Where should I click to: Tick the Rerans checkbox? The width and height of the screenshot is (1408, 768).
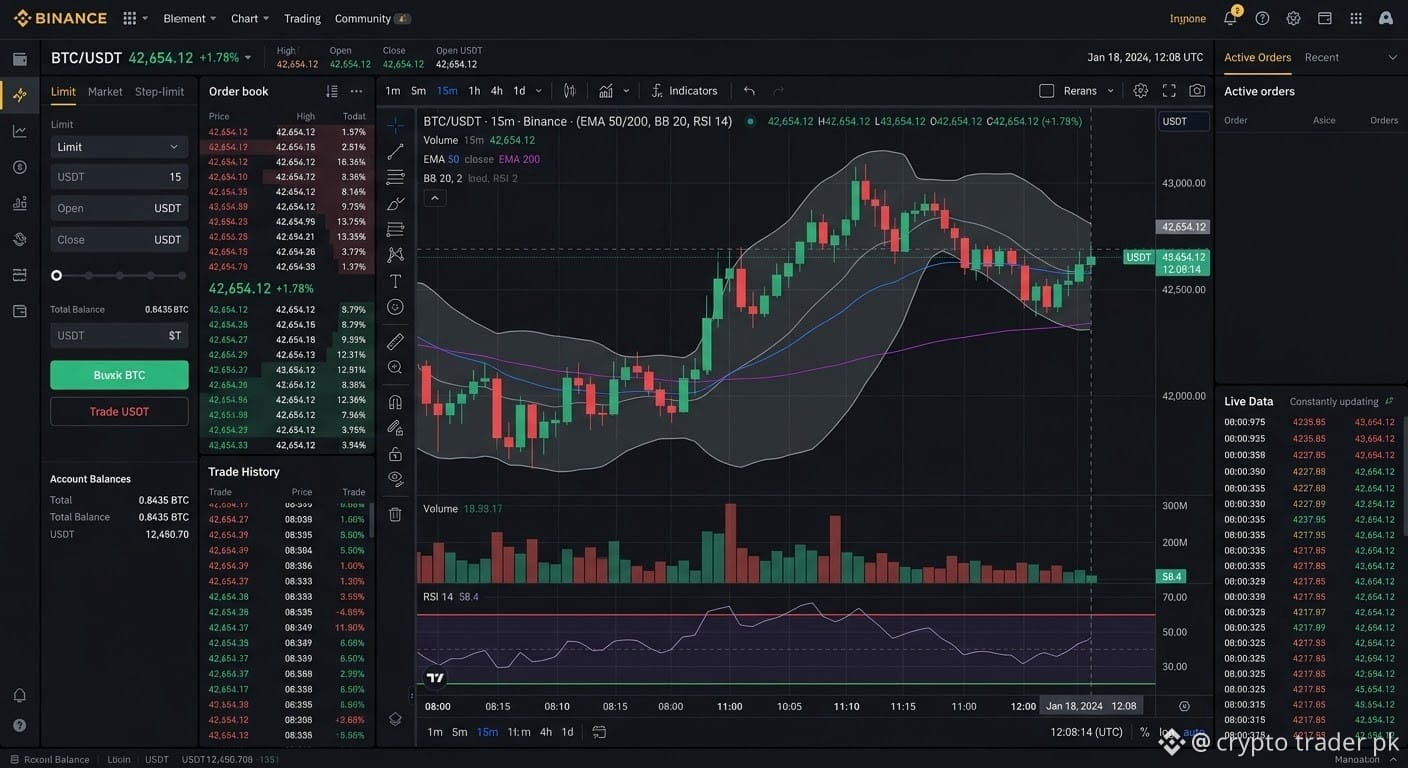(x=1047, y=91)
